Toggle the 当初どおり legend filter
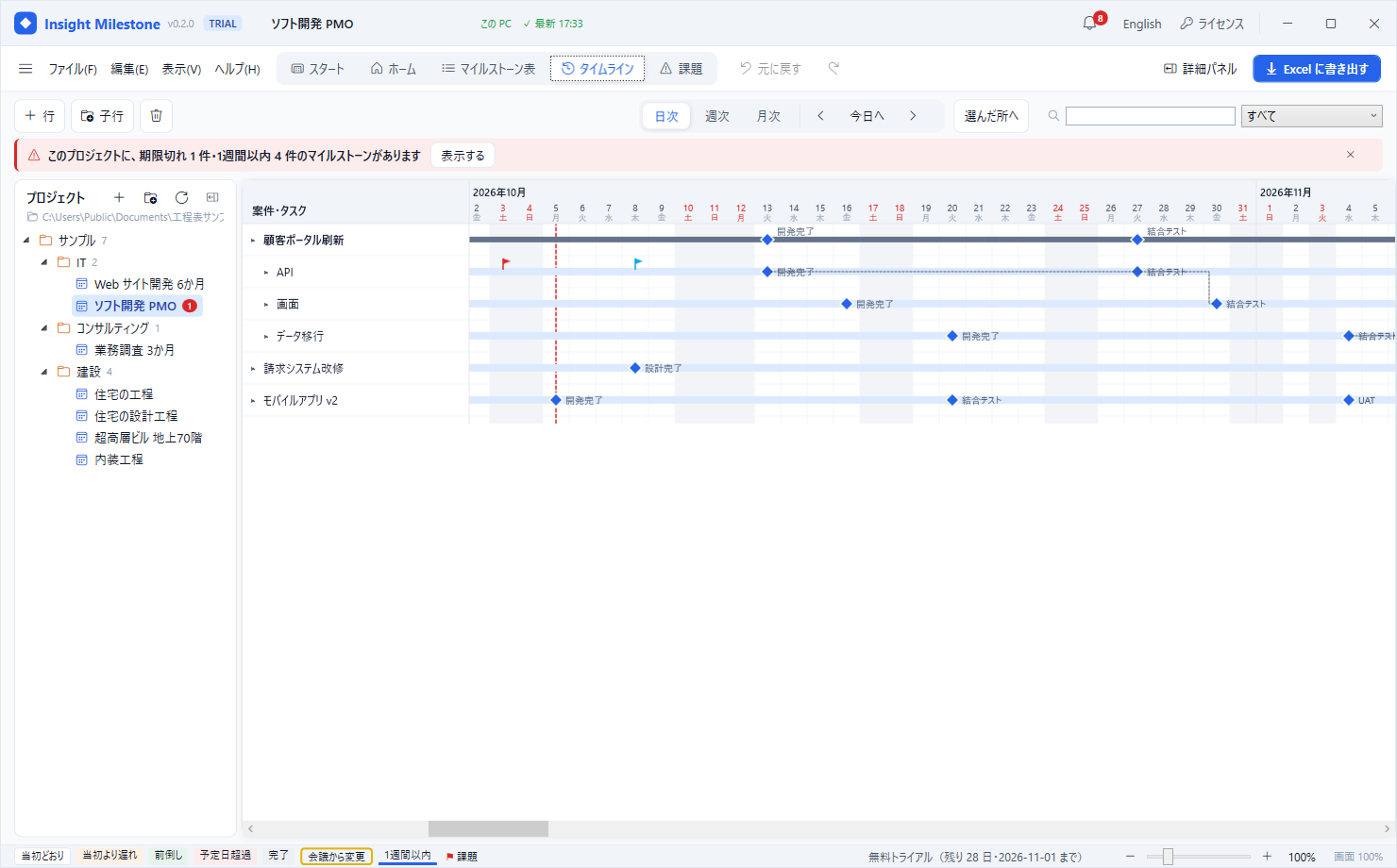The height and width of the screenshot is (868, 1397). [x=43, y=856]
